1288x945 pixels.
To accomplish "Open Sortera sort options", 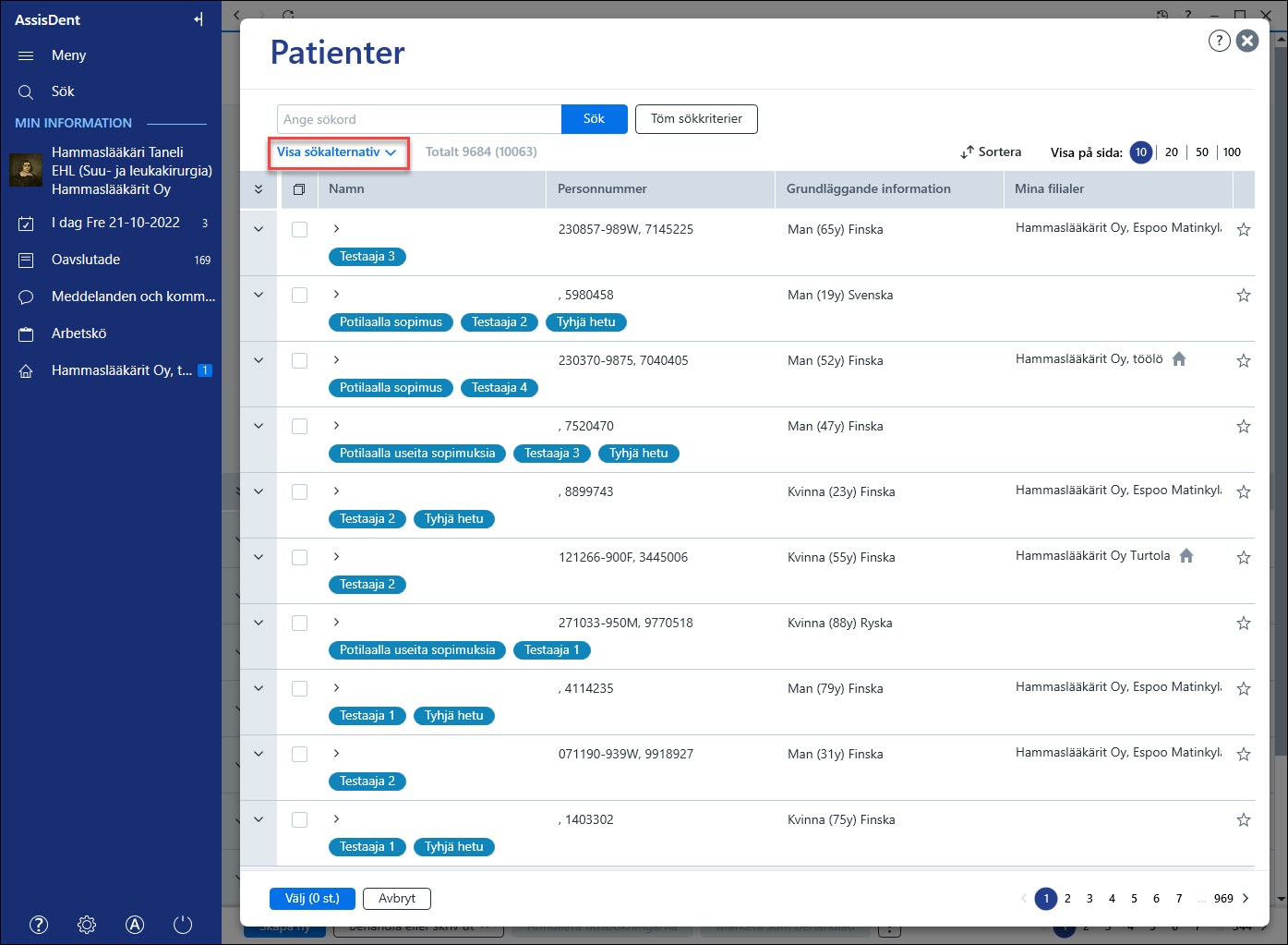I will pos(991,151).
